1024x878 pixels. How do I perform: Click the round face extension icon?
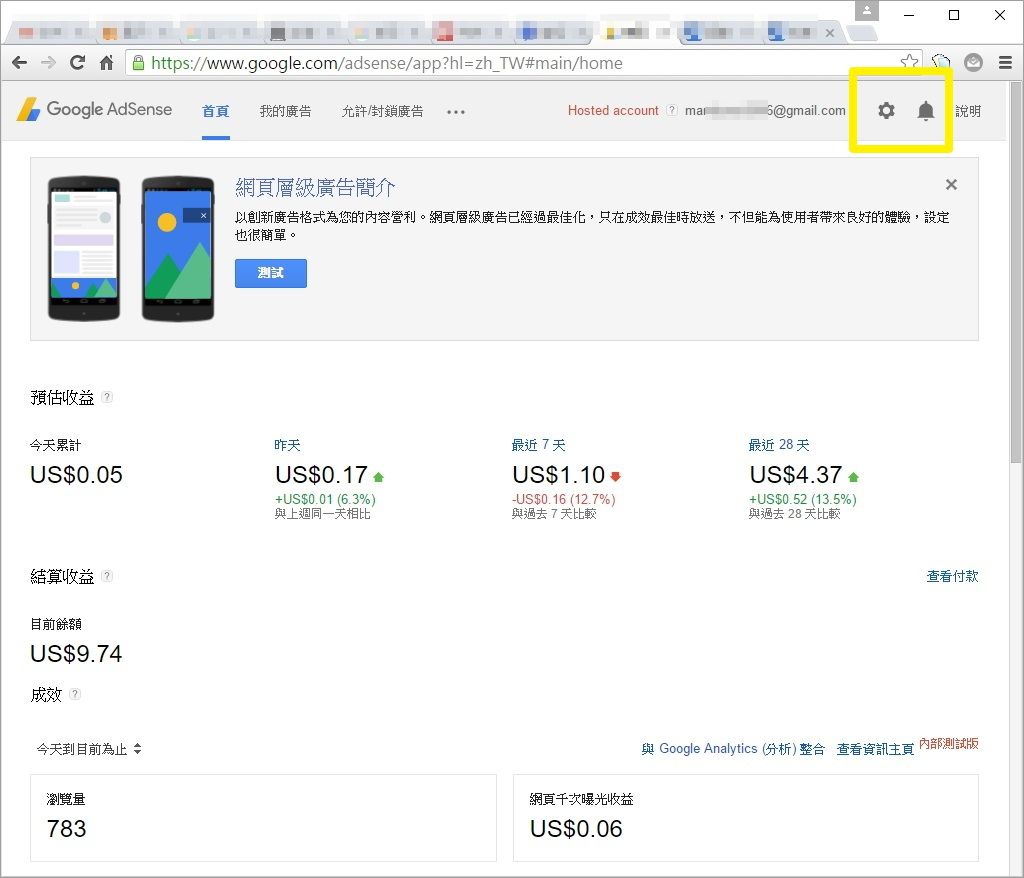pos(973,63)
